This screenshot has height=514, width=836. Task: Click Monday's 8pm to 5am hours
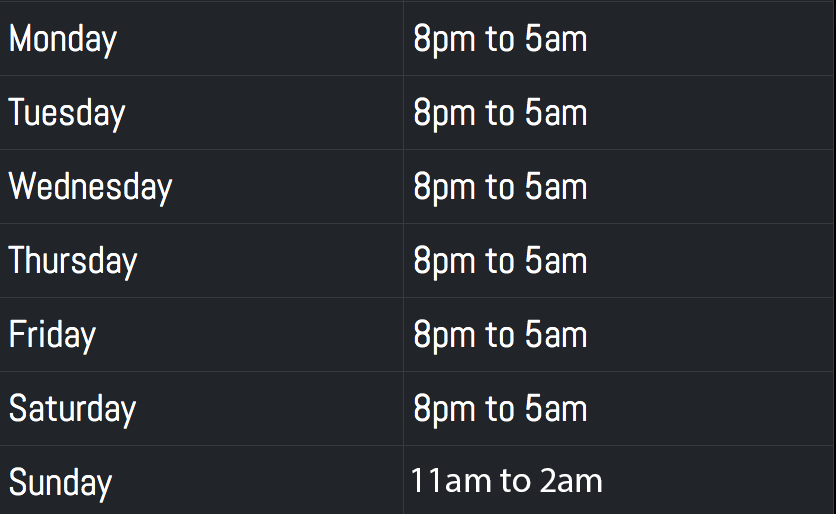click(x=500, y=39)
